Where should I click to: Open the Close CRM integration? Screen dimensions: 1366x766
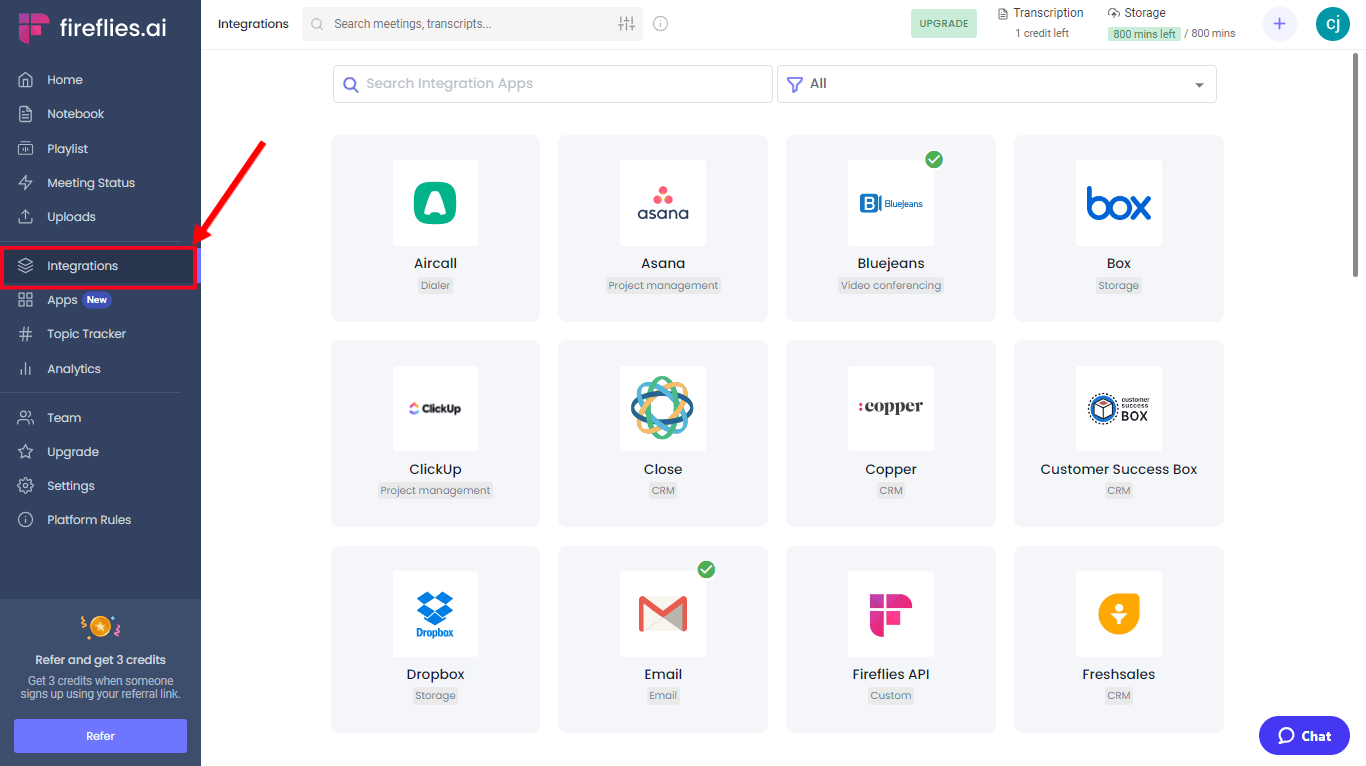click(663, 433)
